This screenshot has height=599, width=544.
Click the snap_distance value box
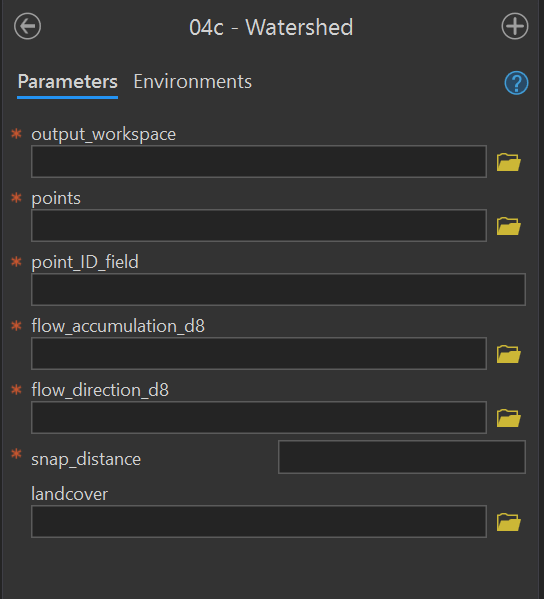(402, 457)
